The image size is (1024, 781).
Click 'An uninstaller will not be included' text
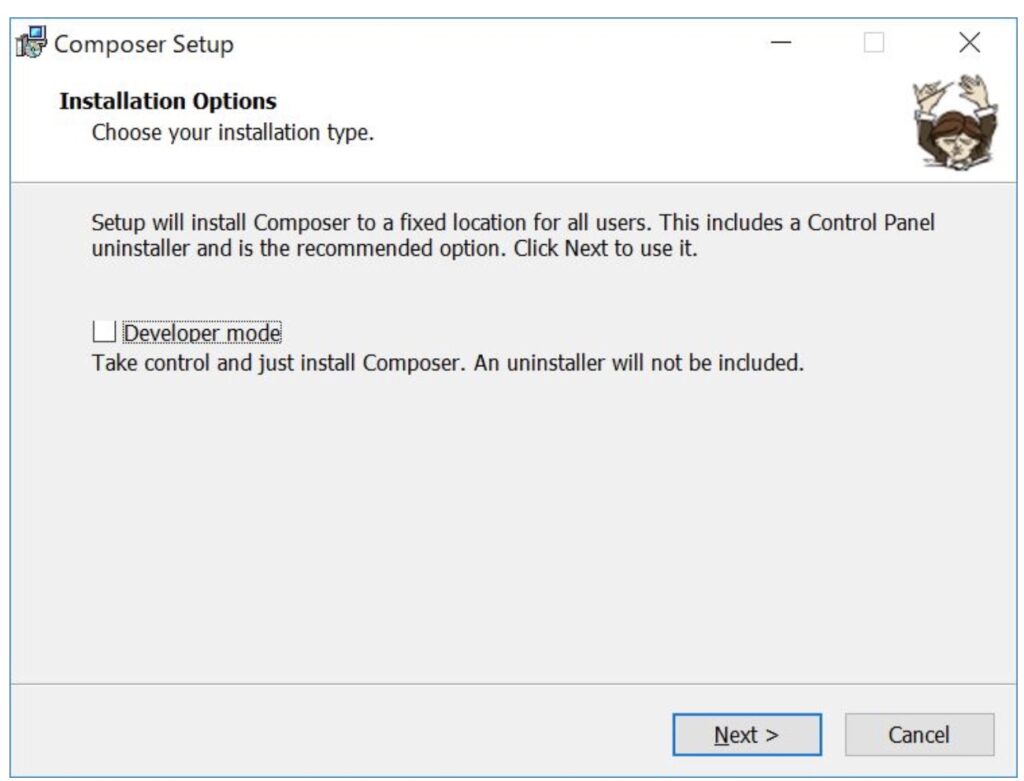(640, 363)
